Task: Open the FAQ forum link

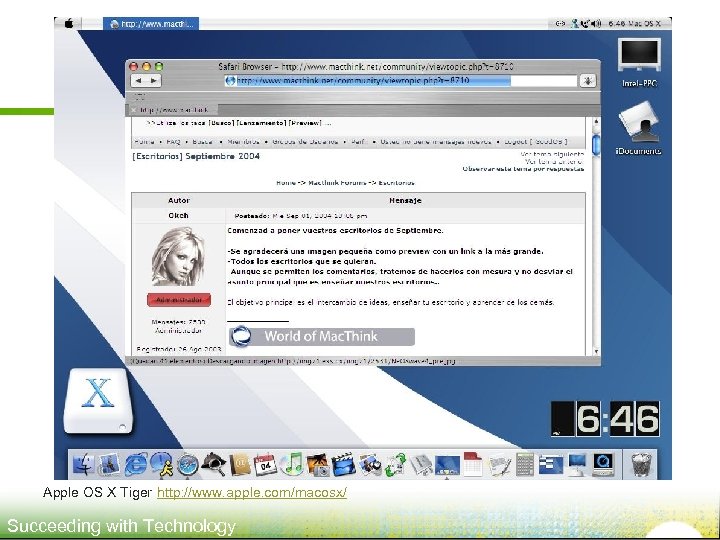Action: pyautogui.click(x=173, y=142)
